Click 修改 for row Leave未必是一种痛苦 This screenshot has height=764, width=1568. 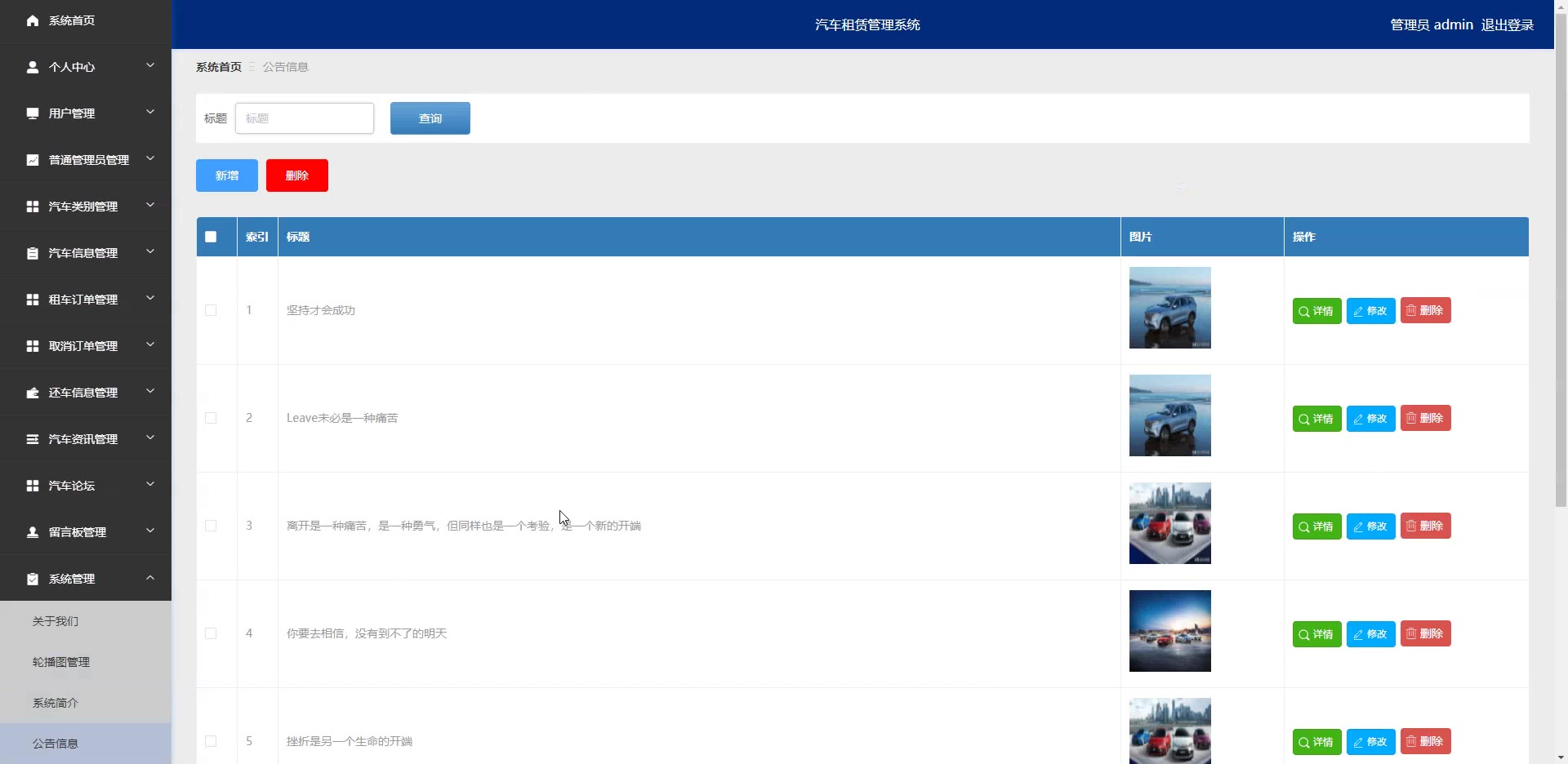[x=1371, y=418]
